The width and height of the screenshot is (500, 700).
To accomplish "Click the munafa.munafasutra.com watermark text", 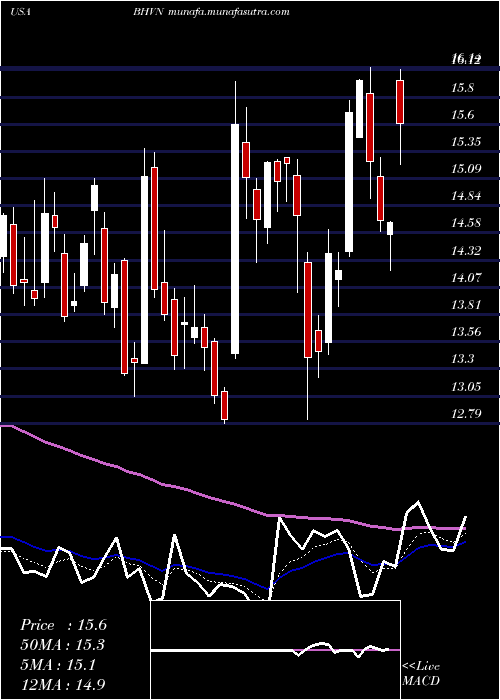I will click(x=230, y=12).
